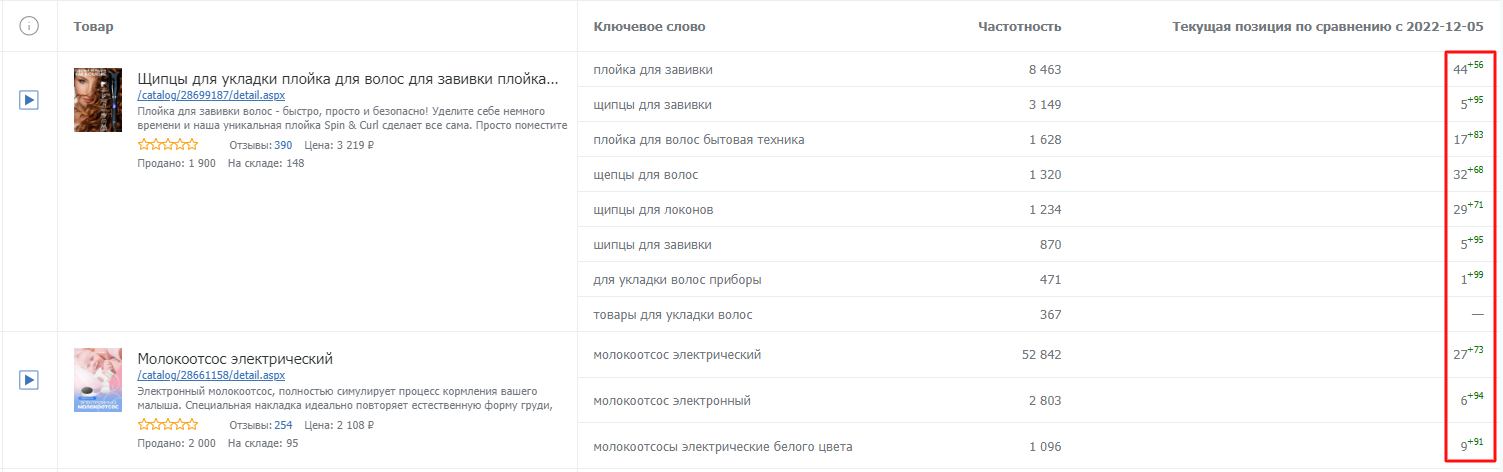This screenshot has width=1503, height=472.
Task: Expand the Молокоотсос электрический row arrow
Action: [x=29, y=380]
